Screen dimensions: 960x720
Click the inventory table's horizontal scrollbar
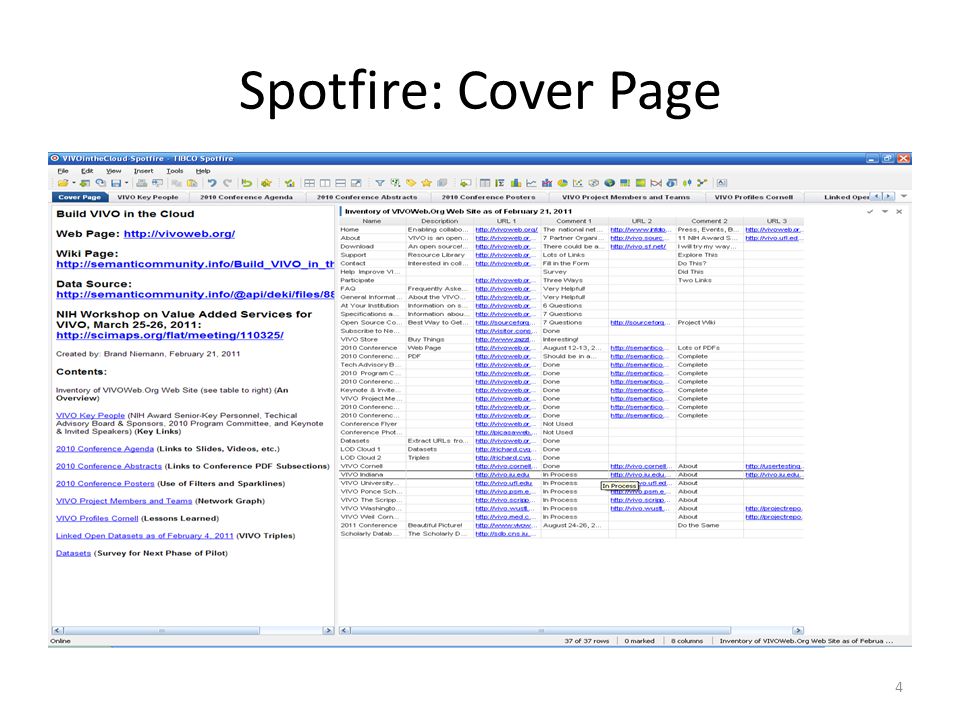click(x=541, y=630)
